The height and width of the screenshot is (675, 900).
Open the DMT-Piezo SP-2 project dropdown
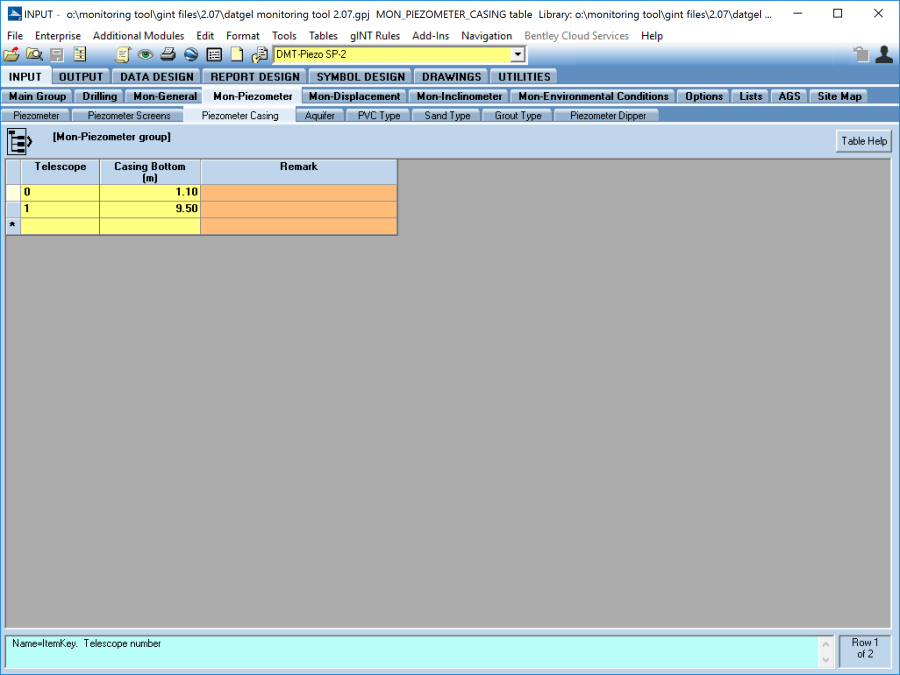[518, 55]
